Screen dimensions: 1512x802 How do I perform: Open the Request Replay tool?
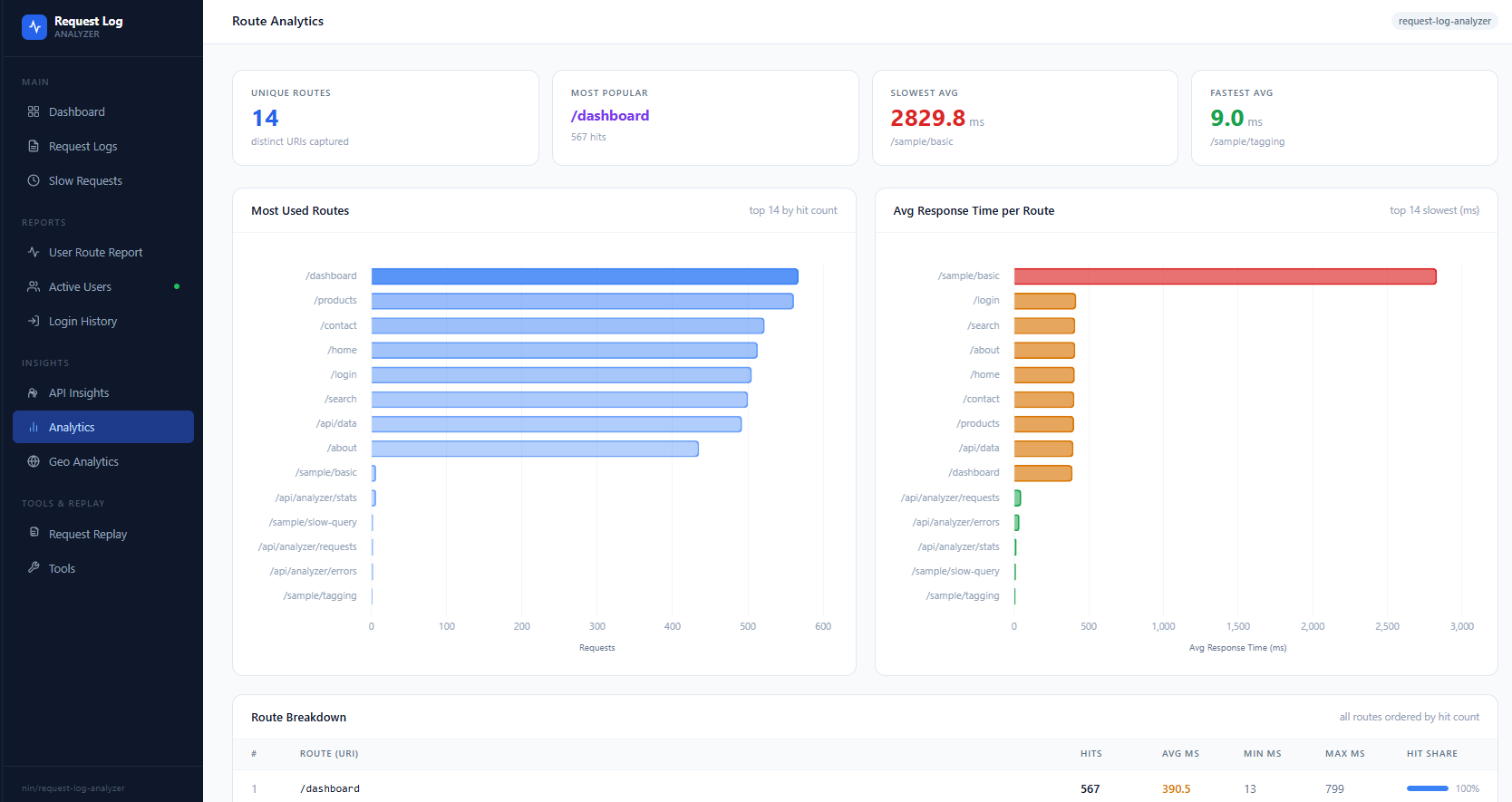pyautogui.click(x=103, y=534)
